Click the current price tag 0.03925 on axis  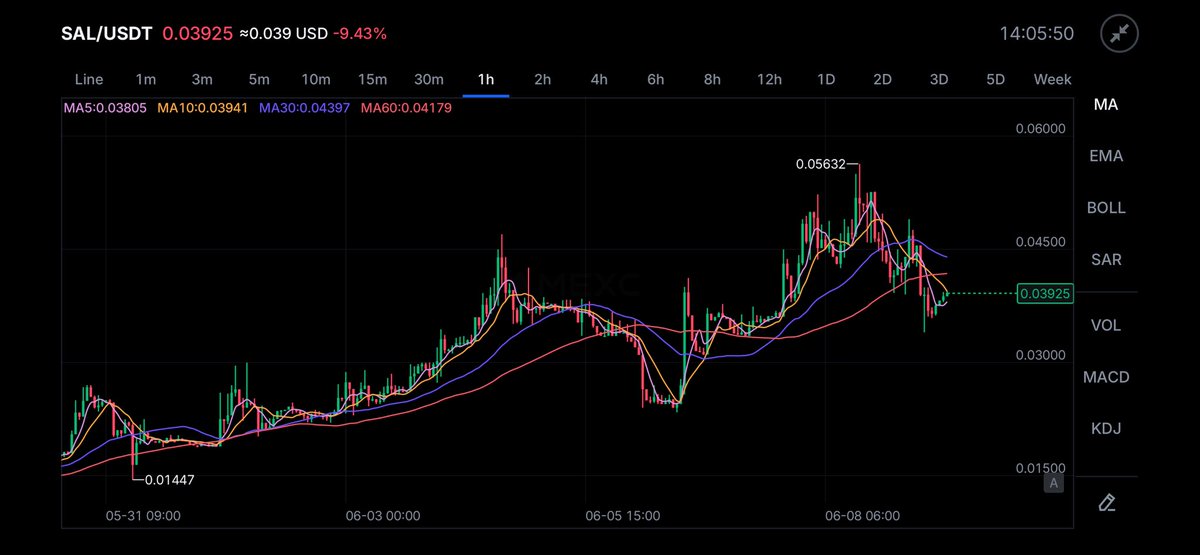(1043, 294)
